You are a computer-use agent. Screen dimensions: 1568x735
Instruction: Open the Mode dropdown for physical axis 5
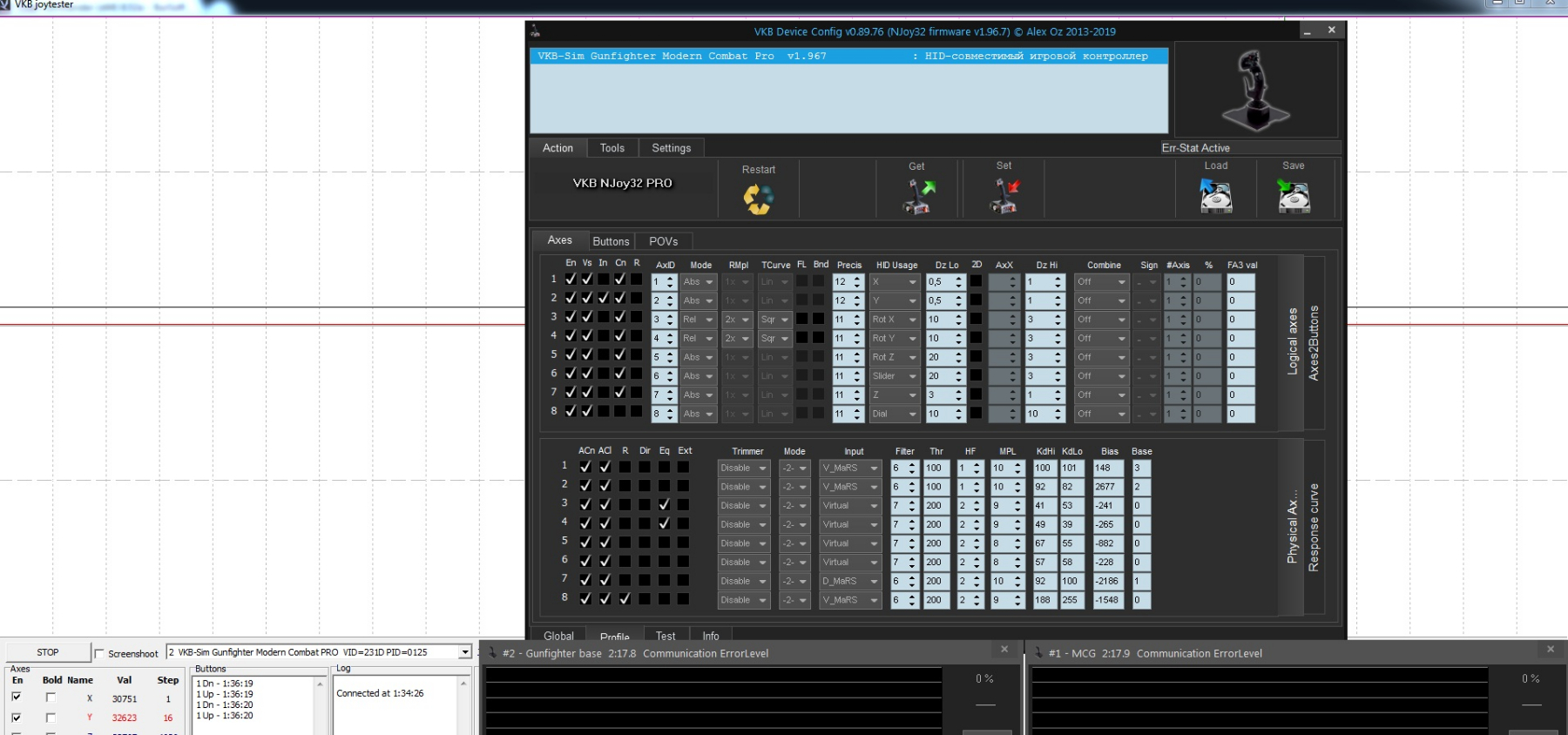pos(794,543)
